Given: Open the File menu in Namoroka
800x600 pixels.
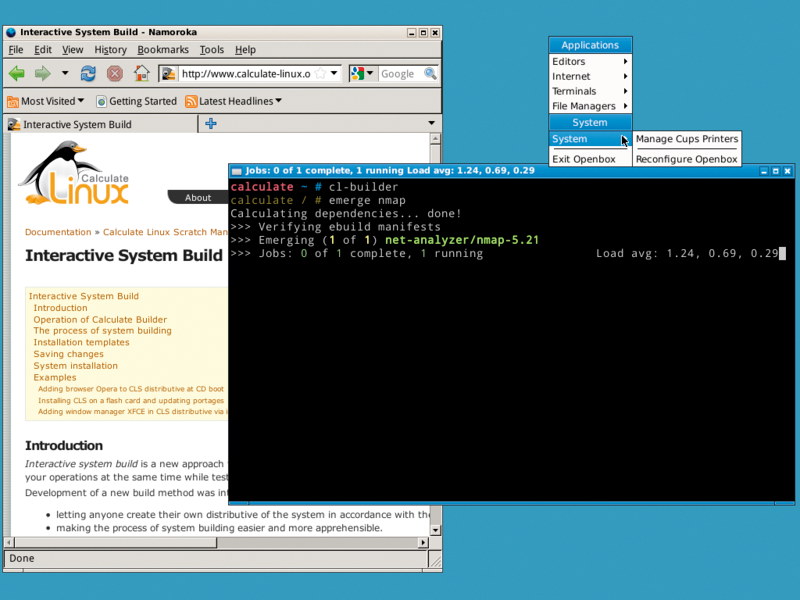Looking at the screenshot, I should click(x=16, y=49).
